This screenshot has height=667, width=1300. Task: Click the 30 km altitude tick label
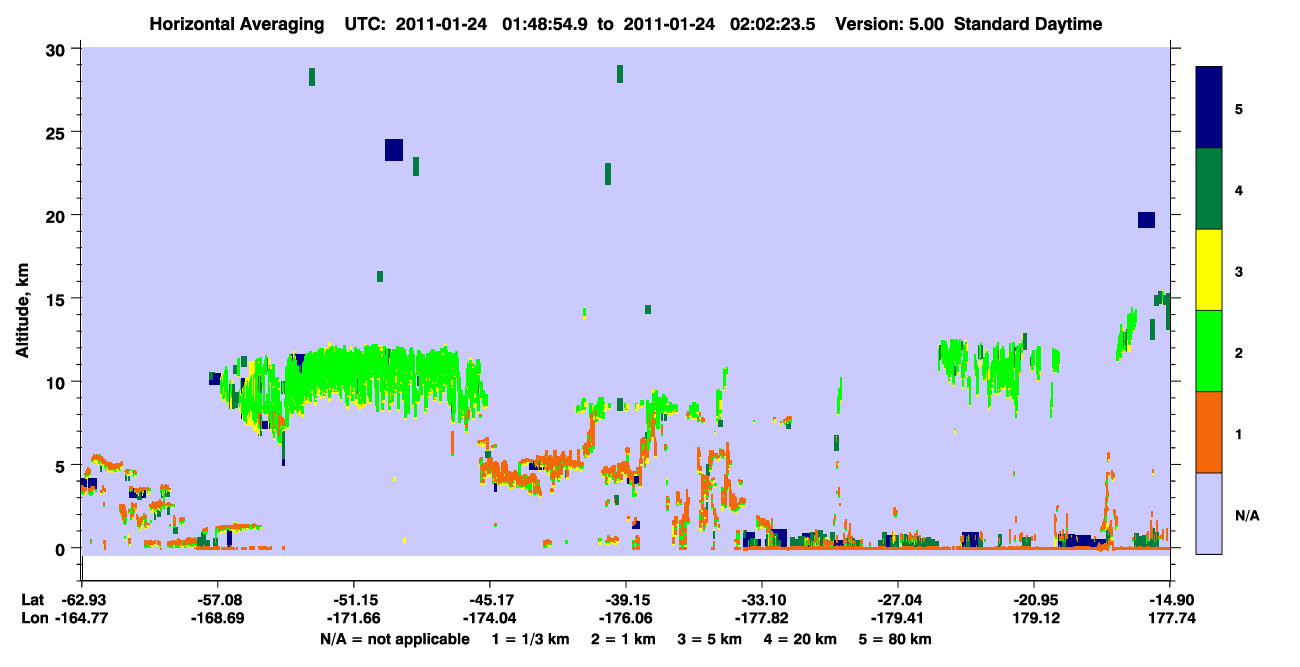57,50
